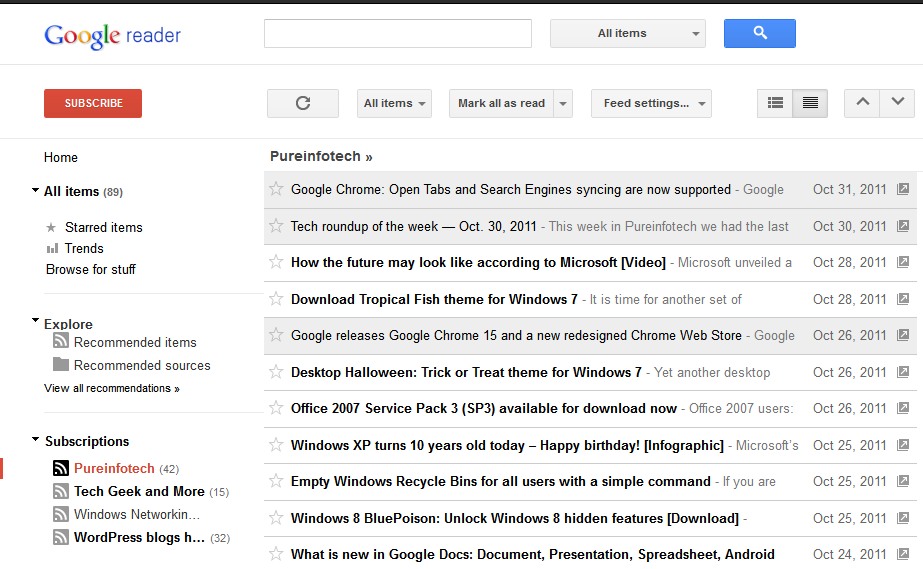Viewport: 923px width, 569px height.
Task: Open Recommended items
Action: (135, 342)
